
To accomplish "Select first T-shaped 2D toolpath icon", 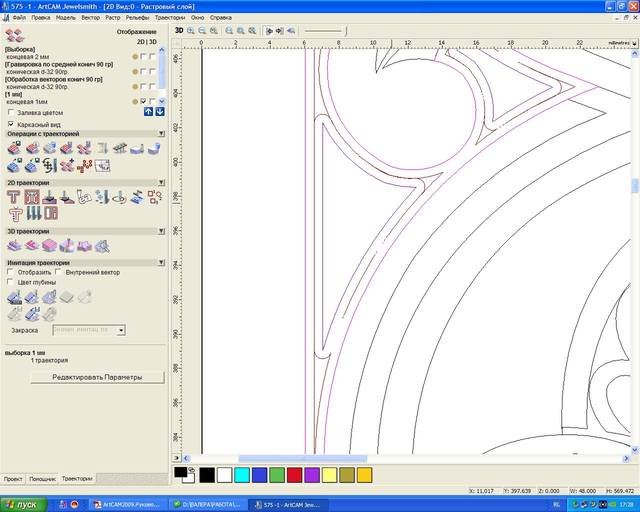I will 14,198.
